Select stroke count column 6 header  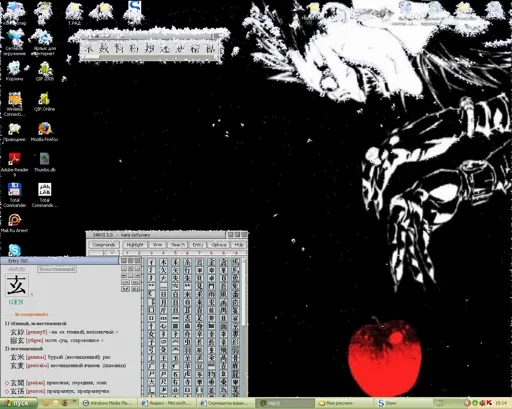click(187, 253)
